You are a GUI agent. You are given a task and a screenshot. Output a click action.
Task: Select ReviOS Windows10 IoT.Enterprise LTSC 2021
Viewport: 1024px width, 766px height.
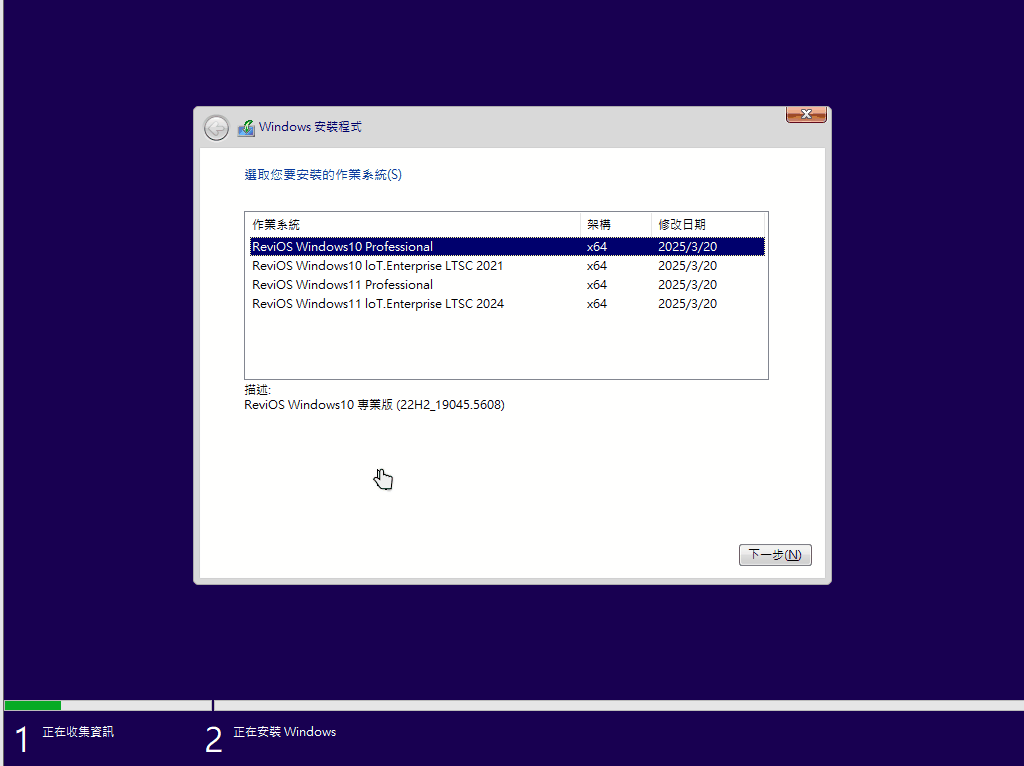[507, 266]
